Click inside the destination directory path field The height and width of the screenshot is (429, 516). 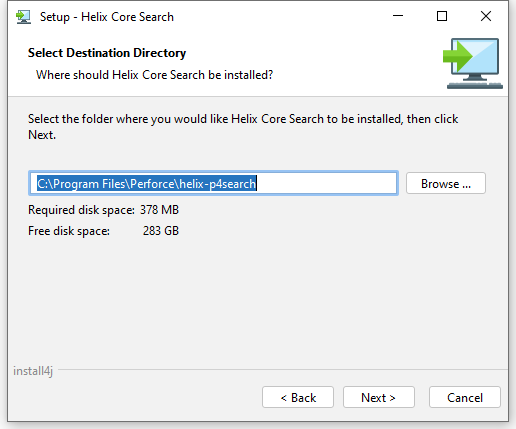[213, 183]
